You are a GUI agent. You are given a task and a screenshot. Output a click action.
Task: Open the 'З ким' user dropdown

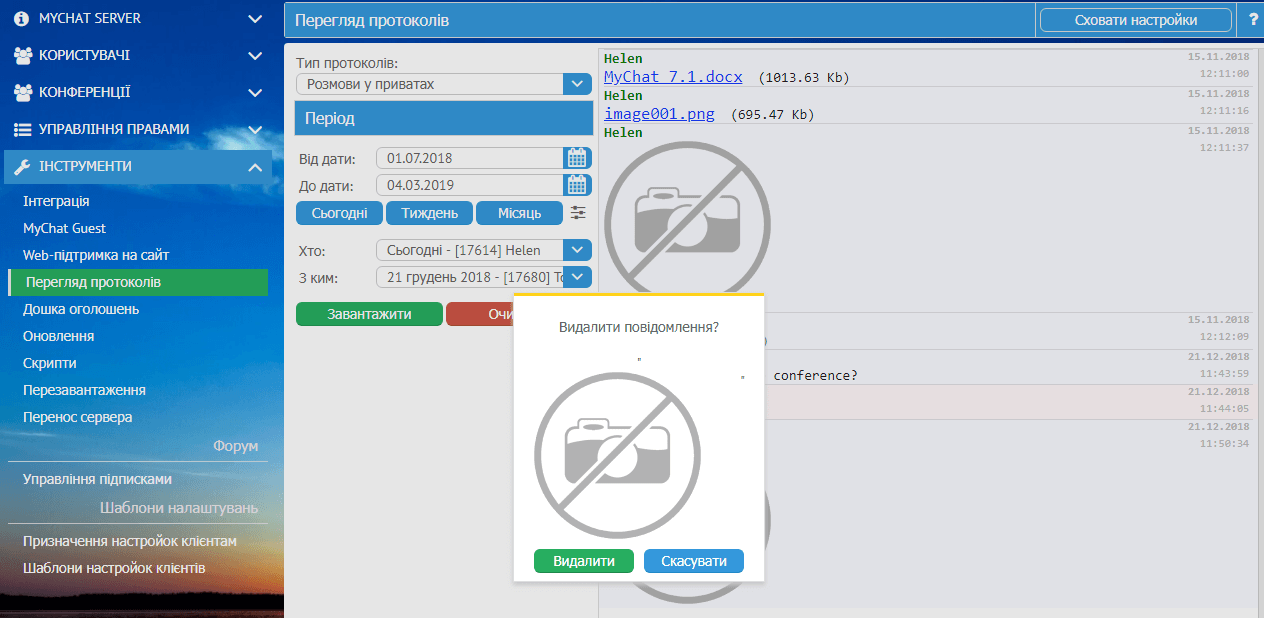(577, 277)
